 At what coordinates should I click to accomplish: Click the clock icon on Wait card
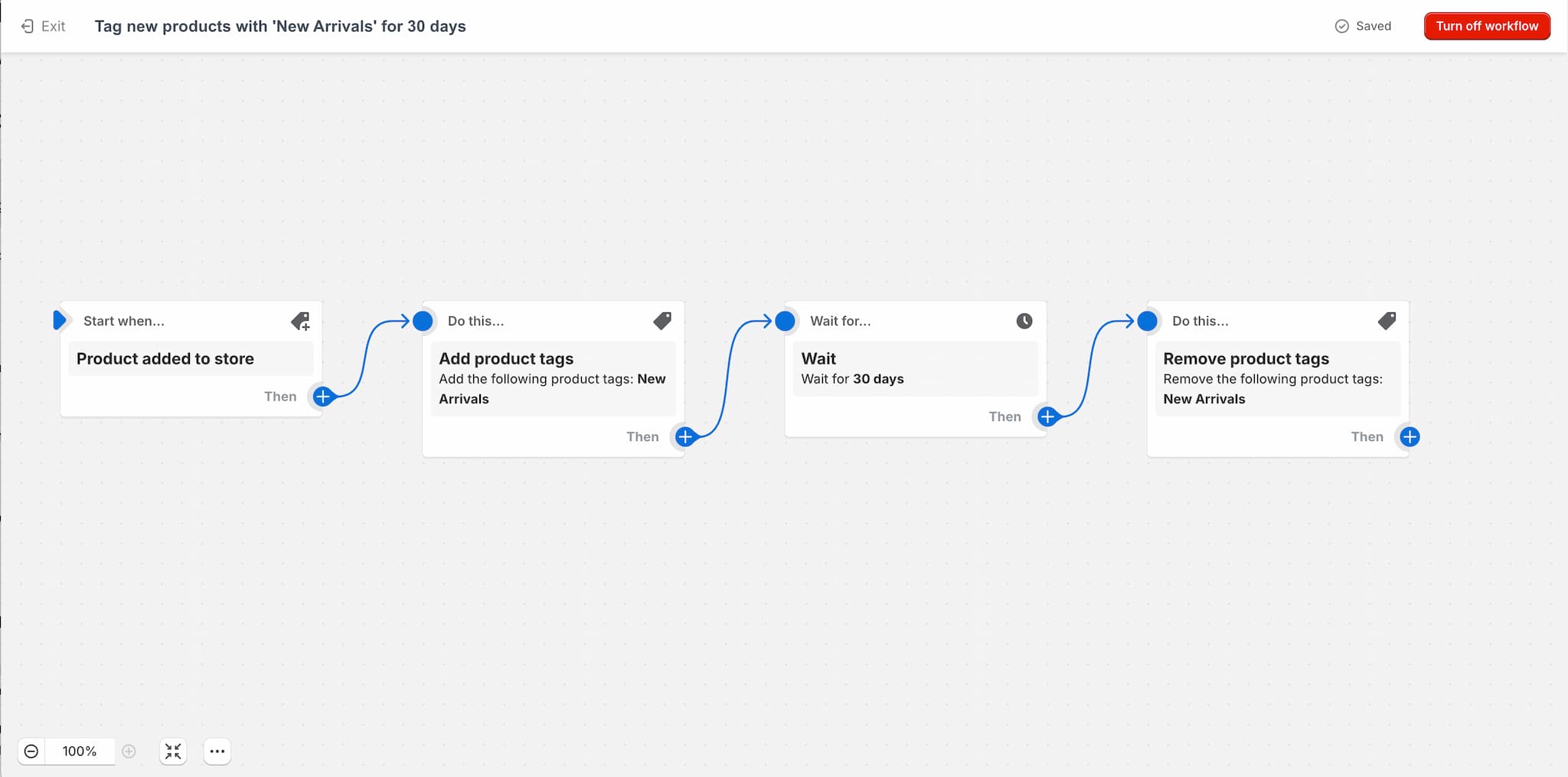click(x=1024, y=322)
